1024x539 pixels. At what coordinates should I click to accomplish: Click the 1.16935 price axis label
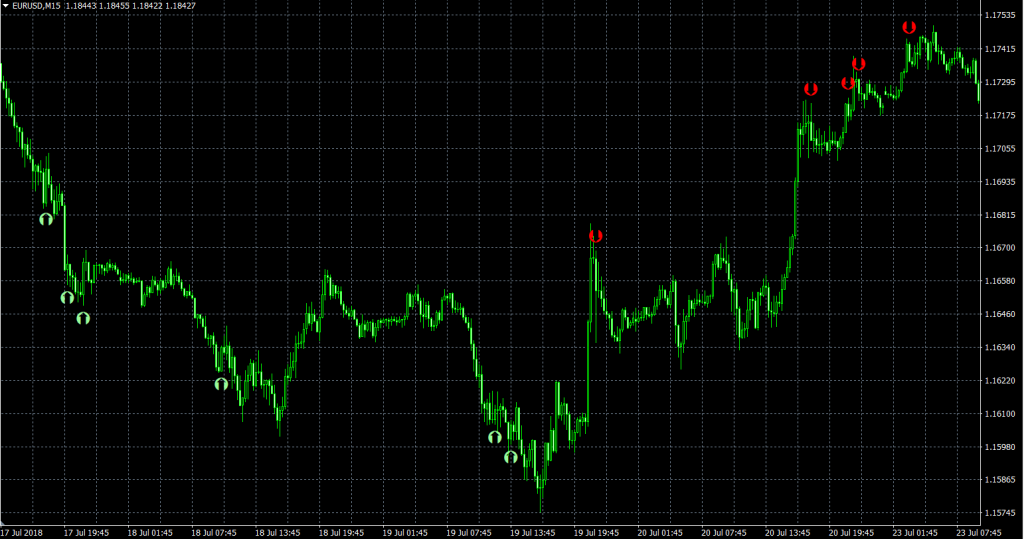pos(1000,182)
